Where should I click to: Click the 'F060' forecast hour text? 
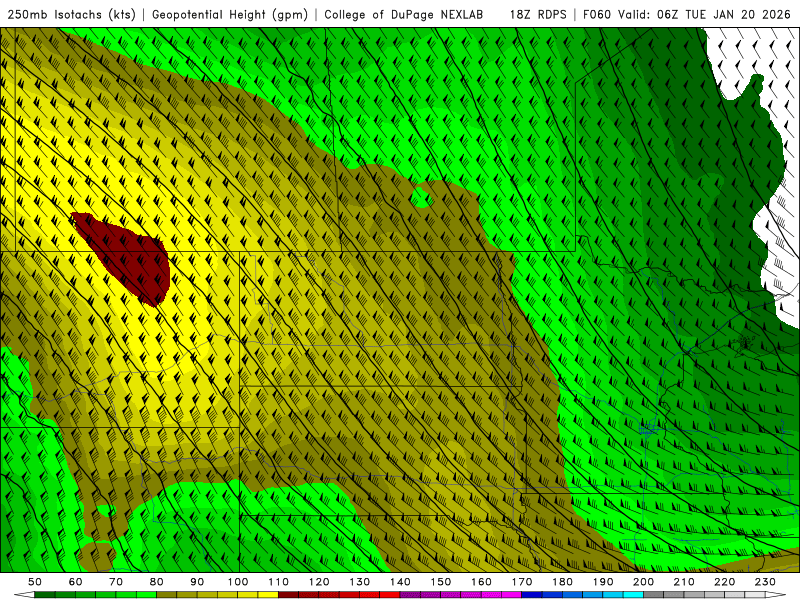coord(597,14)
